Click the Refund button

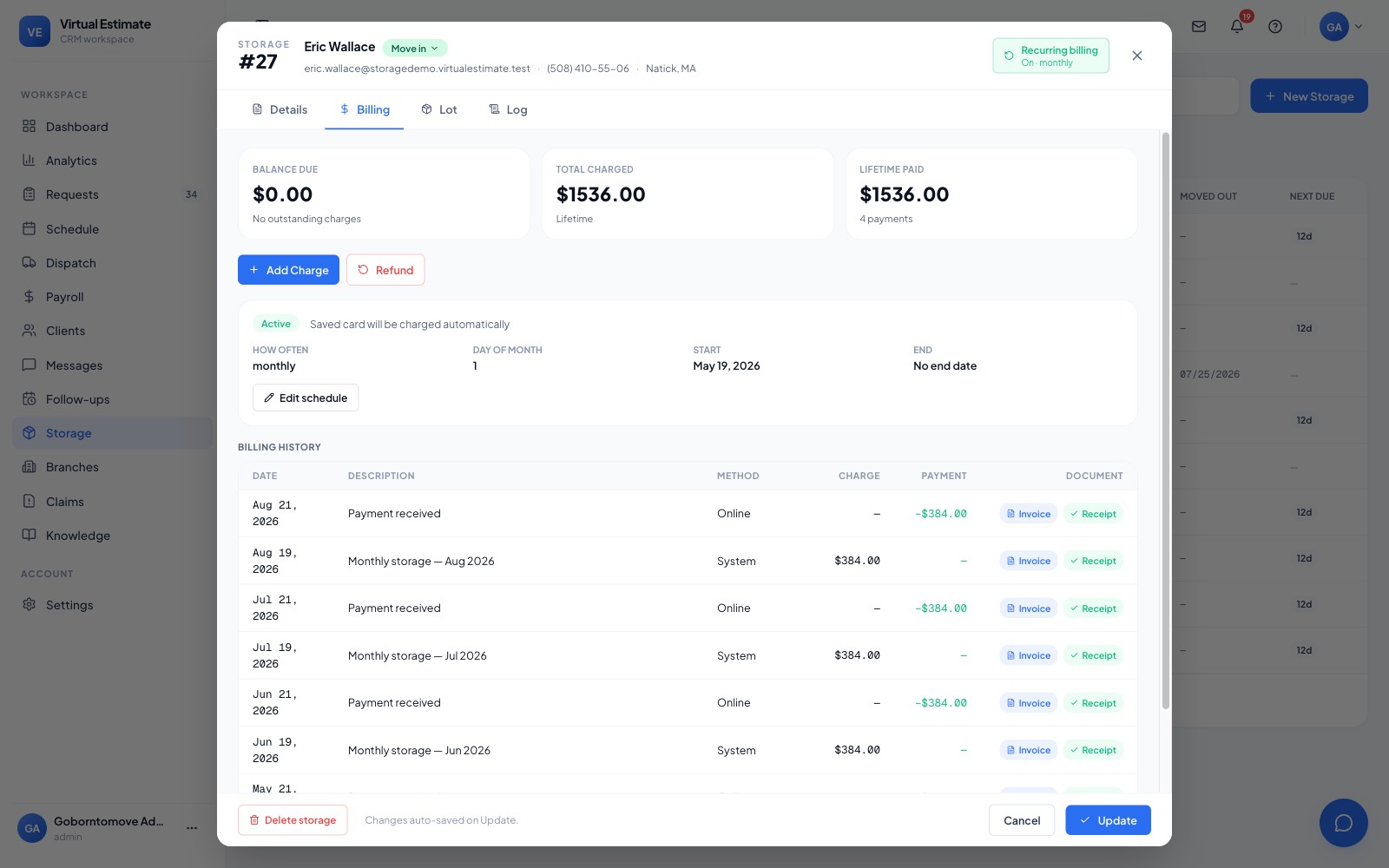pyautogui.click(x=385, y=270)
